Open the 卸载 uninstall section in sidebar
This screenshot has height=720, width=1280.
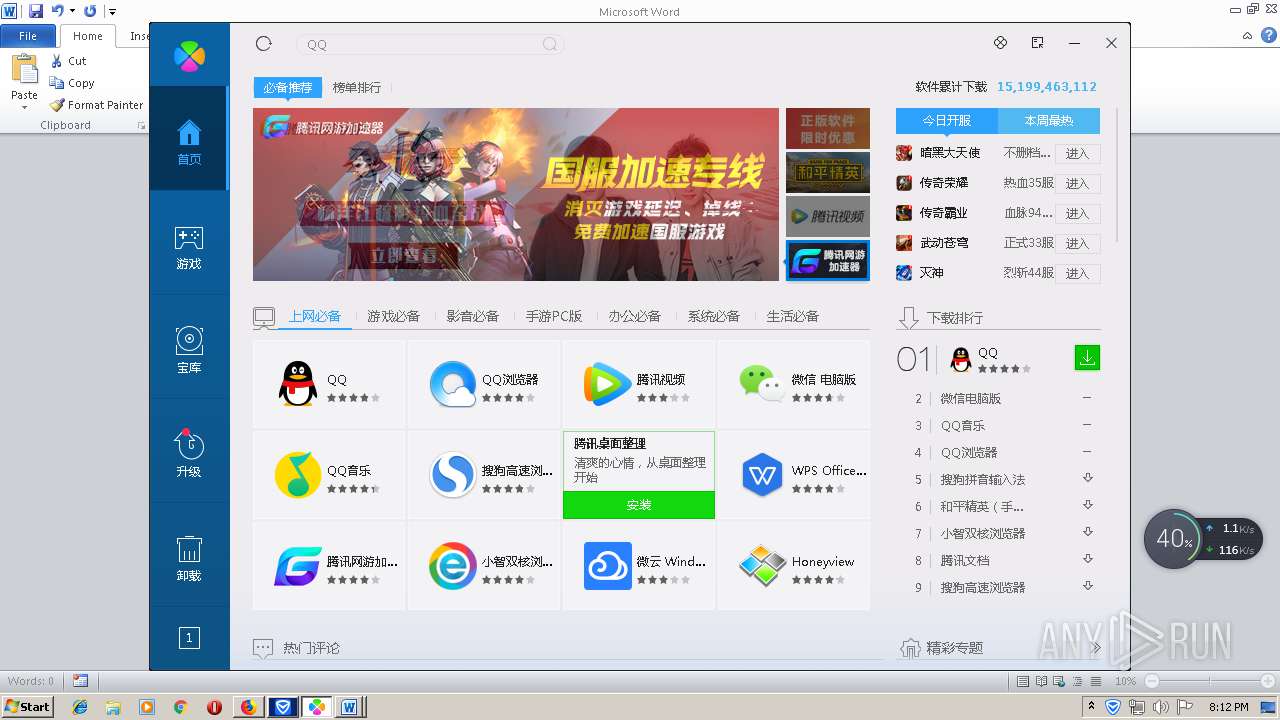pos(189,558)
